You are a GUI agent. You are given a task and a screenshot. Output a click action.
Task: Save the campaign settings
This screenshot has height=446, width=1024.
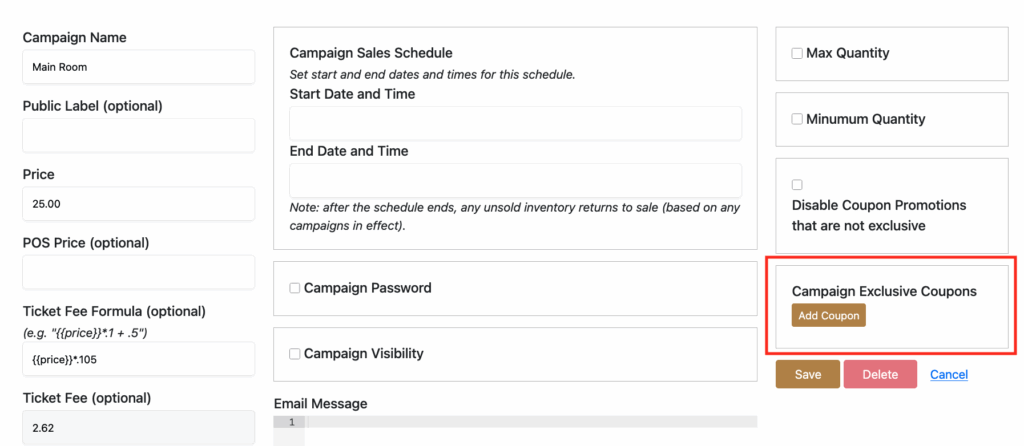pyautogui.click(x=808, y=375)
